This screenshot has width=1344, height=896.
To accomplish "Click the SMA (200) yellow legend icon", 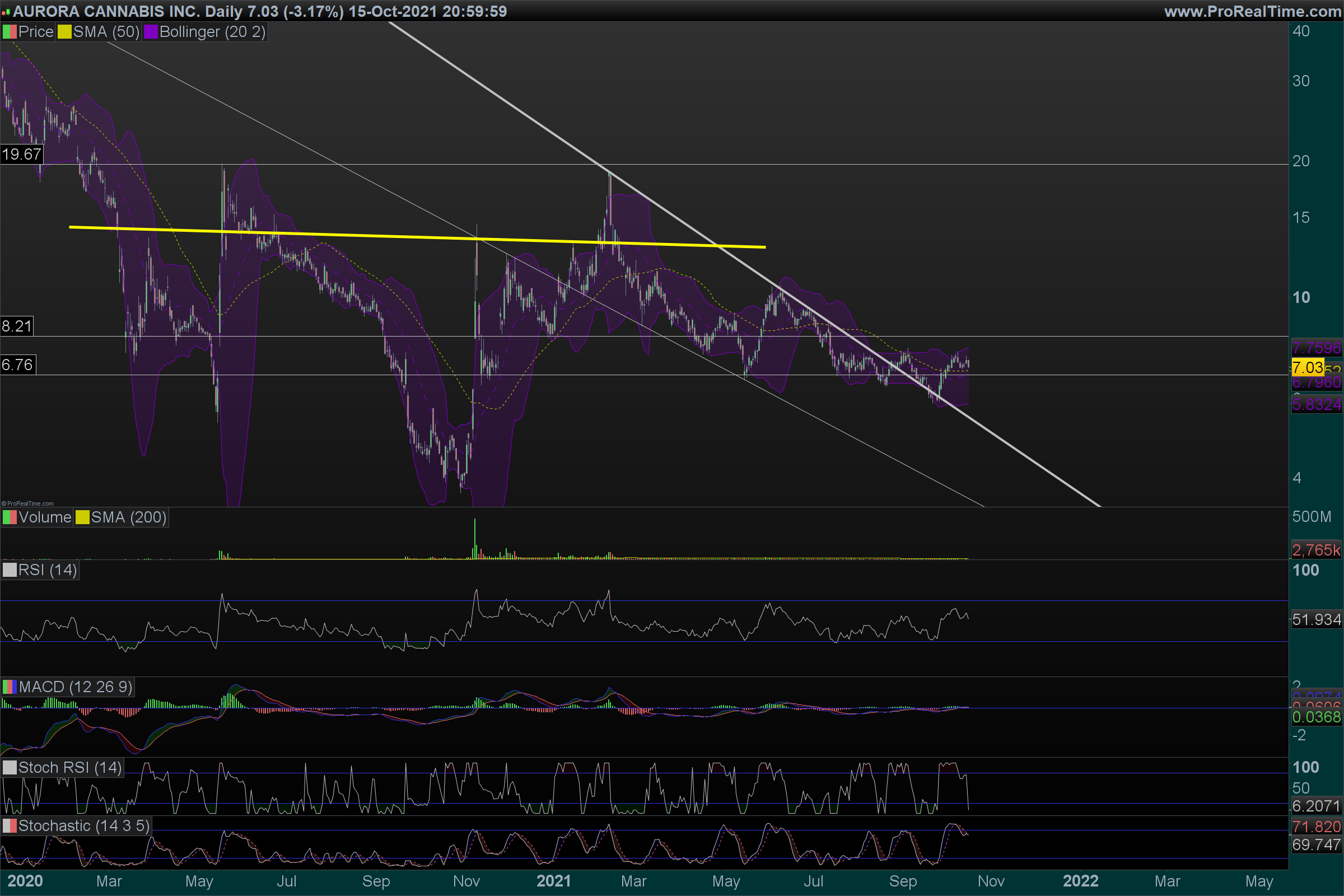I will click(x=82, y=517).
